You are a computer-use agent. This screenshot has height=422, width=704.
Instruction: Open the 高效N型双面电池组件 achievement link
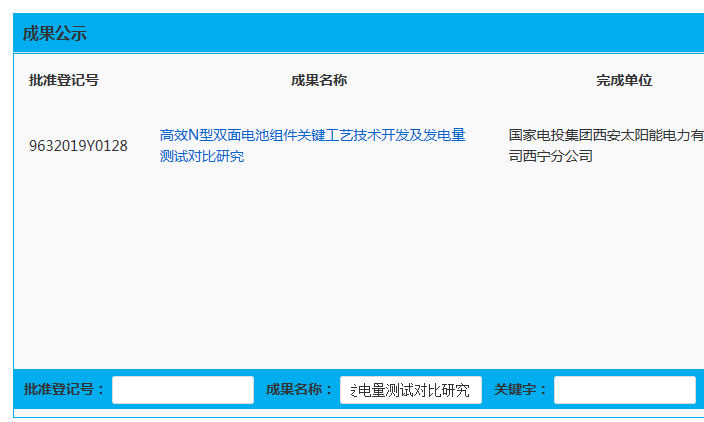312,135
